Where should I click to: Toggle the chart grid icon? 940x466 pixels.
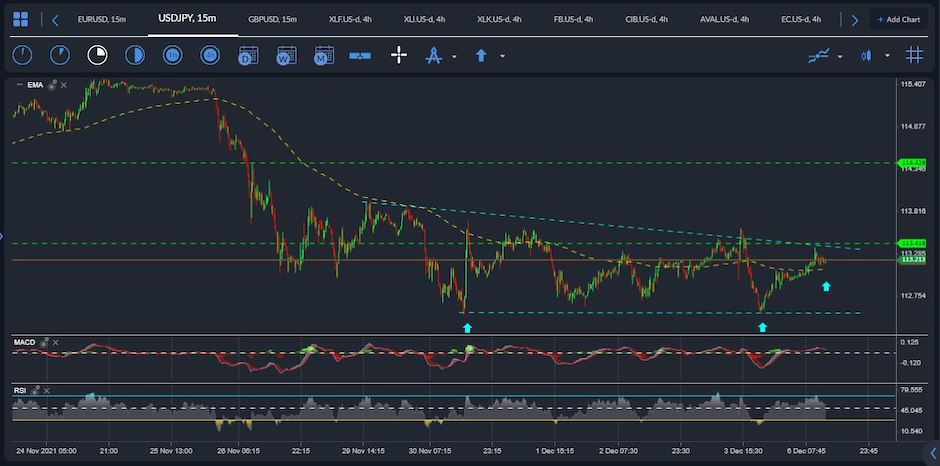click(914, 56)
